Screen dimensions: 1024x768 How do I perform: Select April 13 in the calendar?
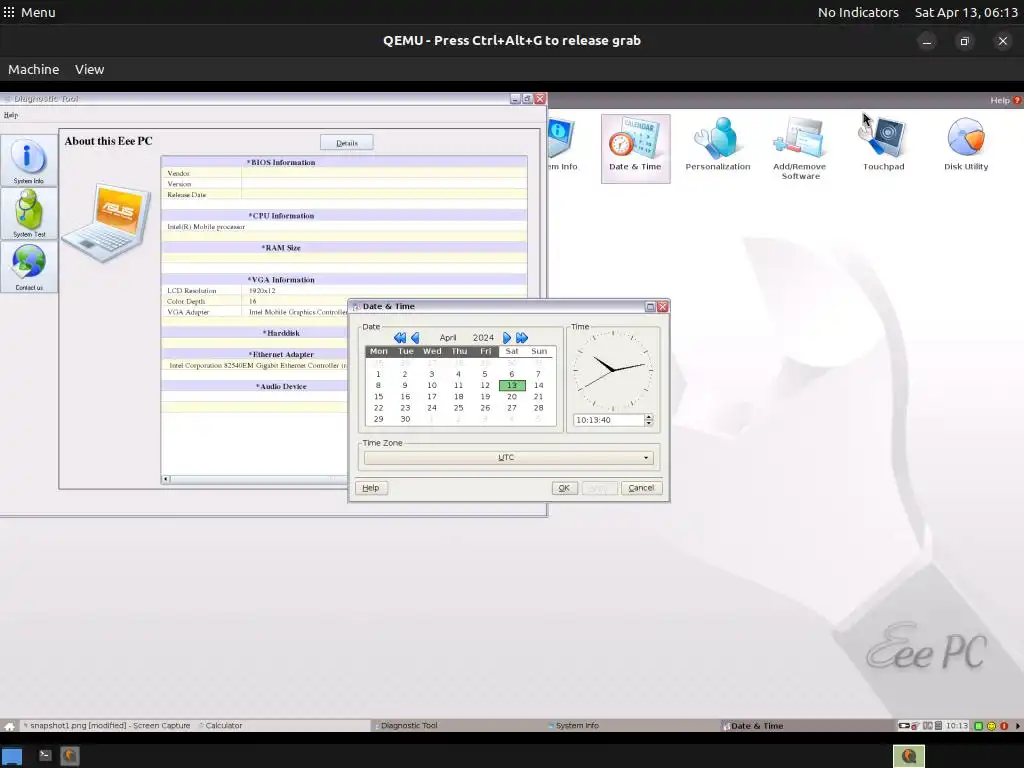tap(512, 385)
